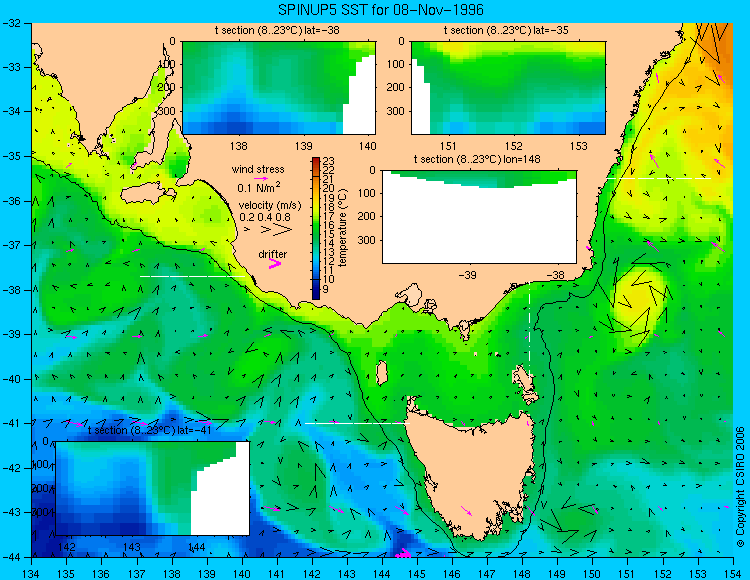Image resolution: width=750 pixels, height=580 pixels.
Task: Open the lat=-38 temperature section plot
Action: coord(279,88)
